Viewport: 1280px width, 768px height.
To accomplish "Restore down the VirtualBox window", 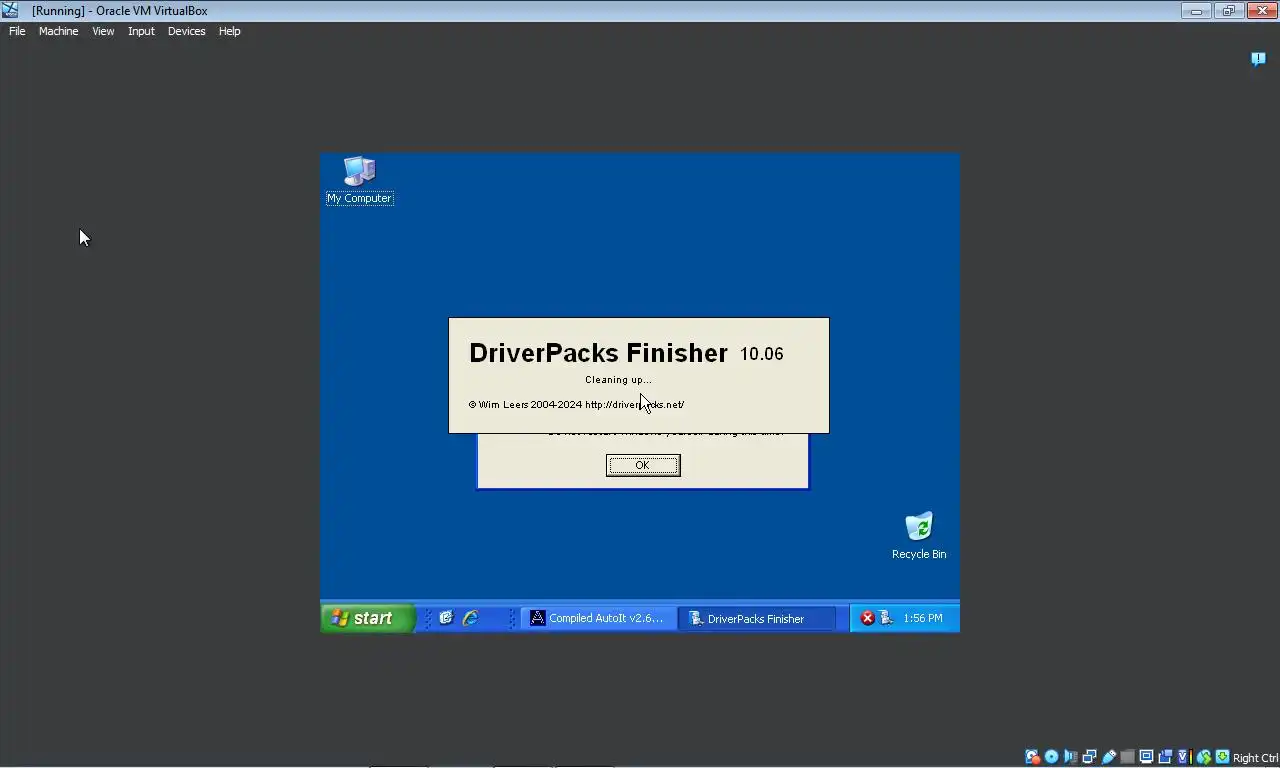I will (1229, 10).
